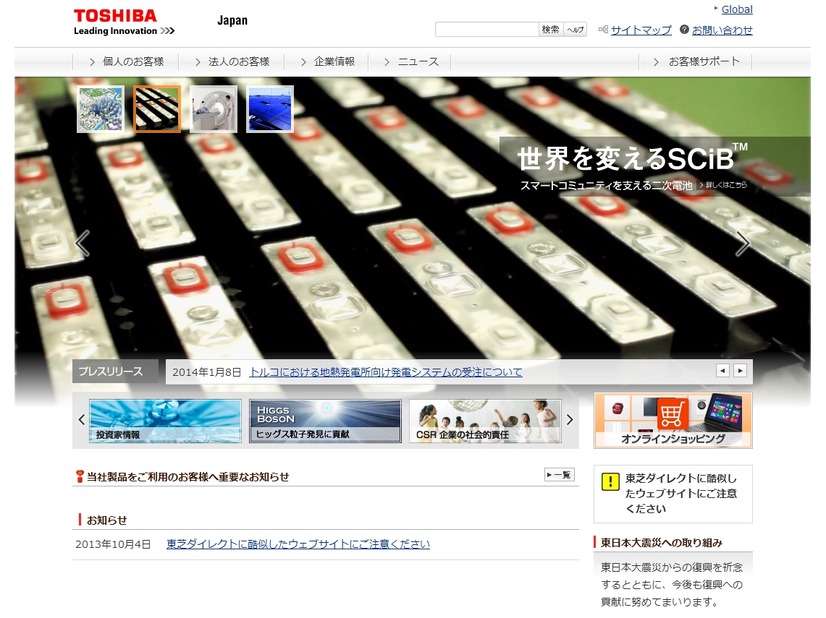
Task: Show next hero slide with right arrow
Action: pyautogui.click(x=742, y=243)
